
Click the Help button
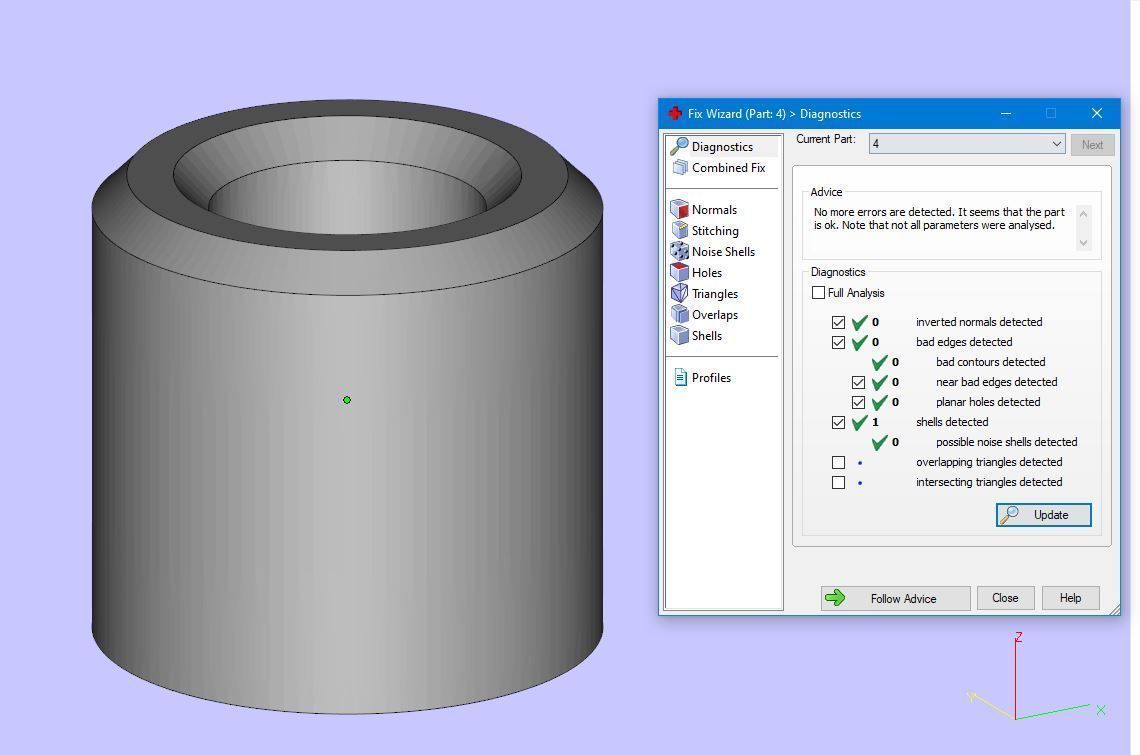pos(1070,598)
